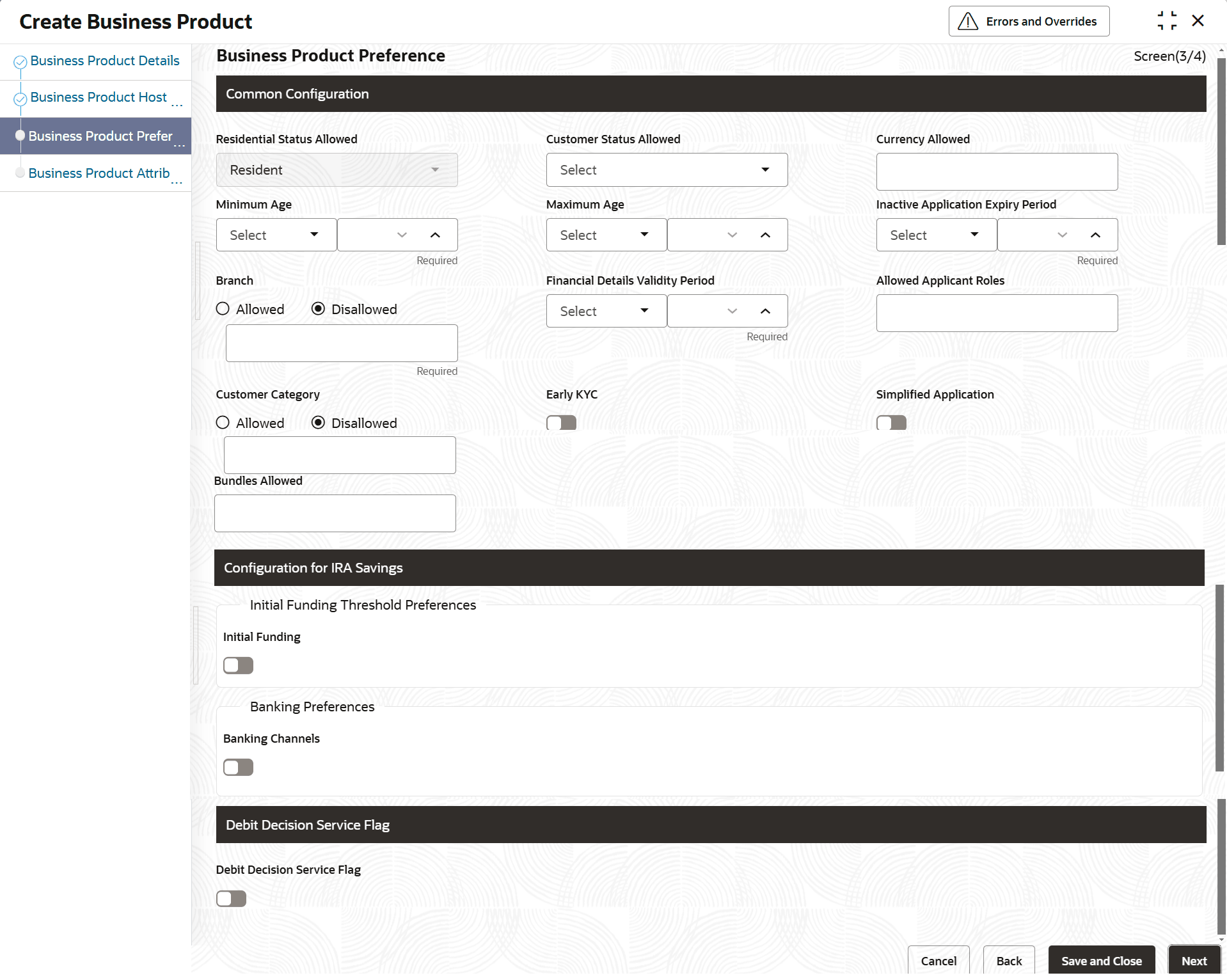Toggle the Debit Decision Service Flag switch
This screenshot has height=980, width=1227.
click(x=231, y=899)
